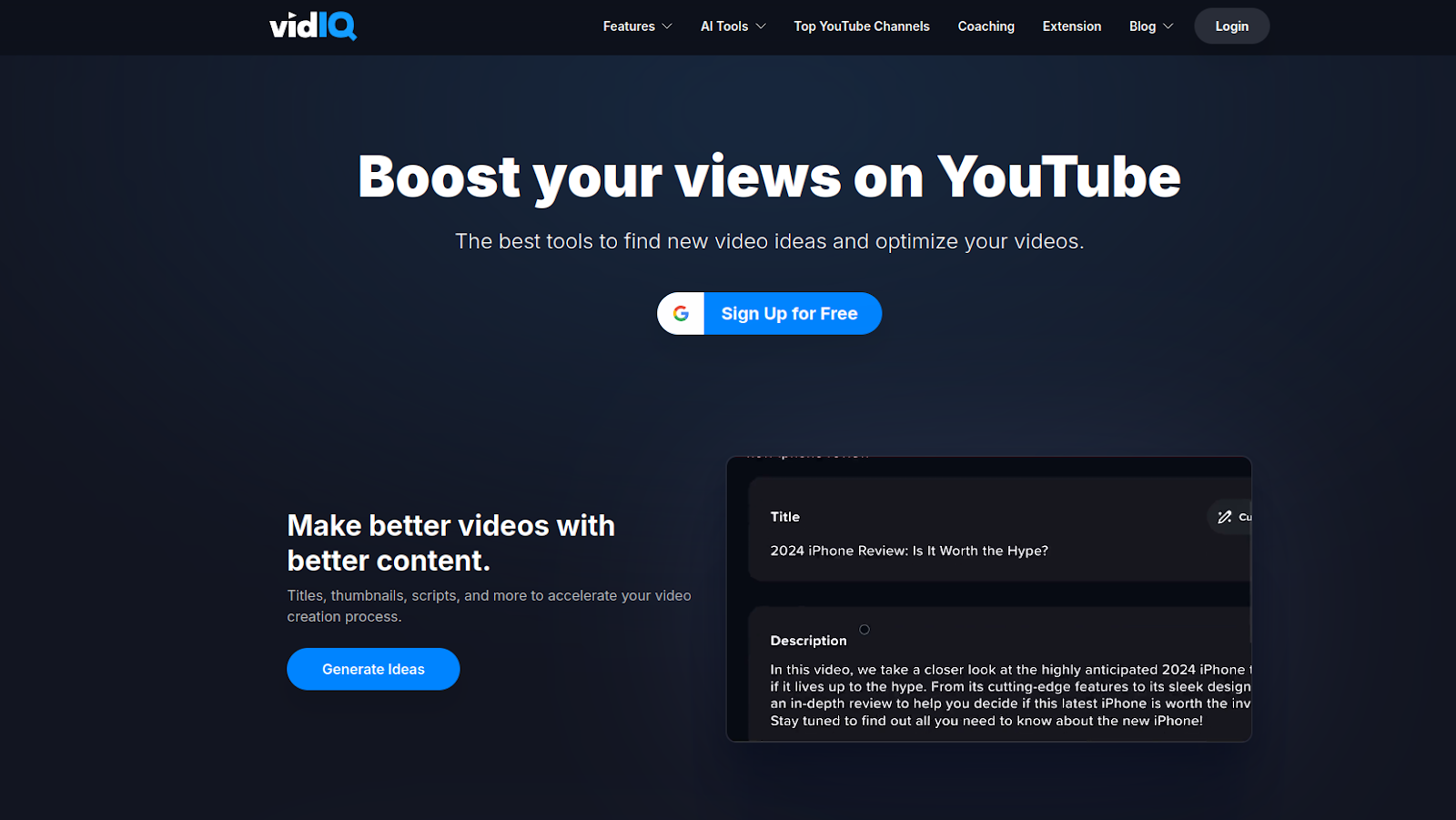Expand the AI Tools chevron
This screenshot has width=1456, height=820.
tap(761, 26)
